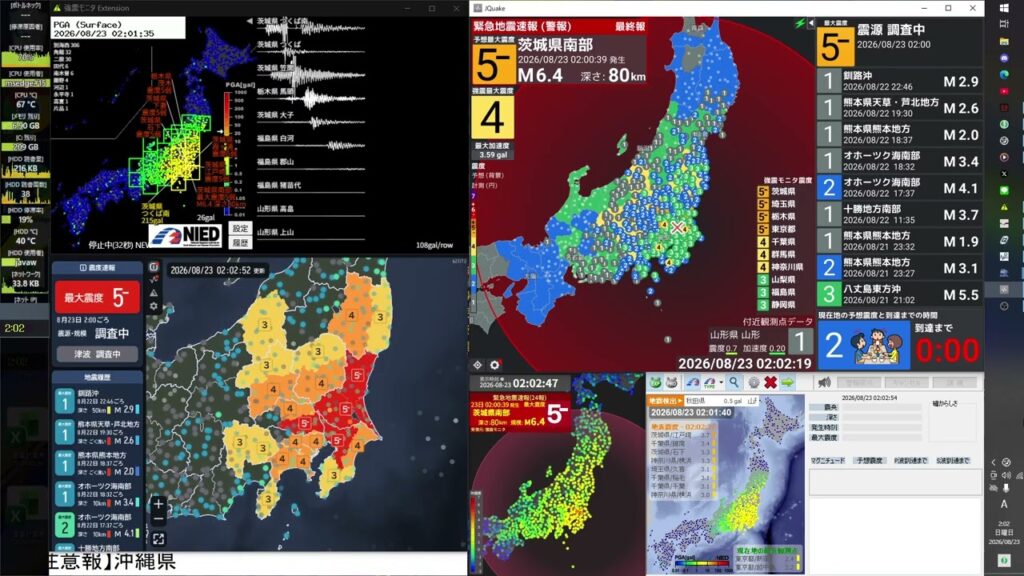1024x576 pixels.
Task: Open JQuake settings gear below the map
Action: click(x=495, y=365)
